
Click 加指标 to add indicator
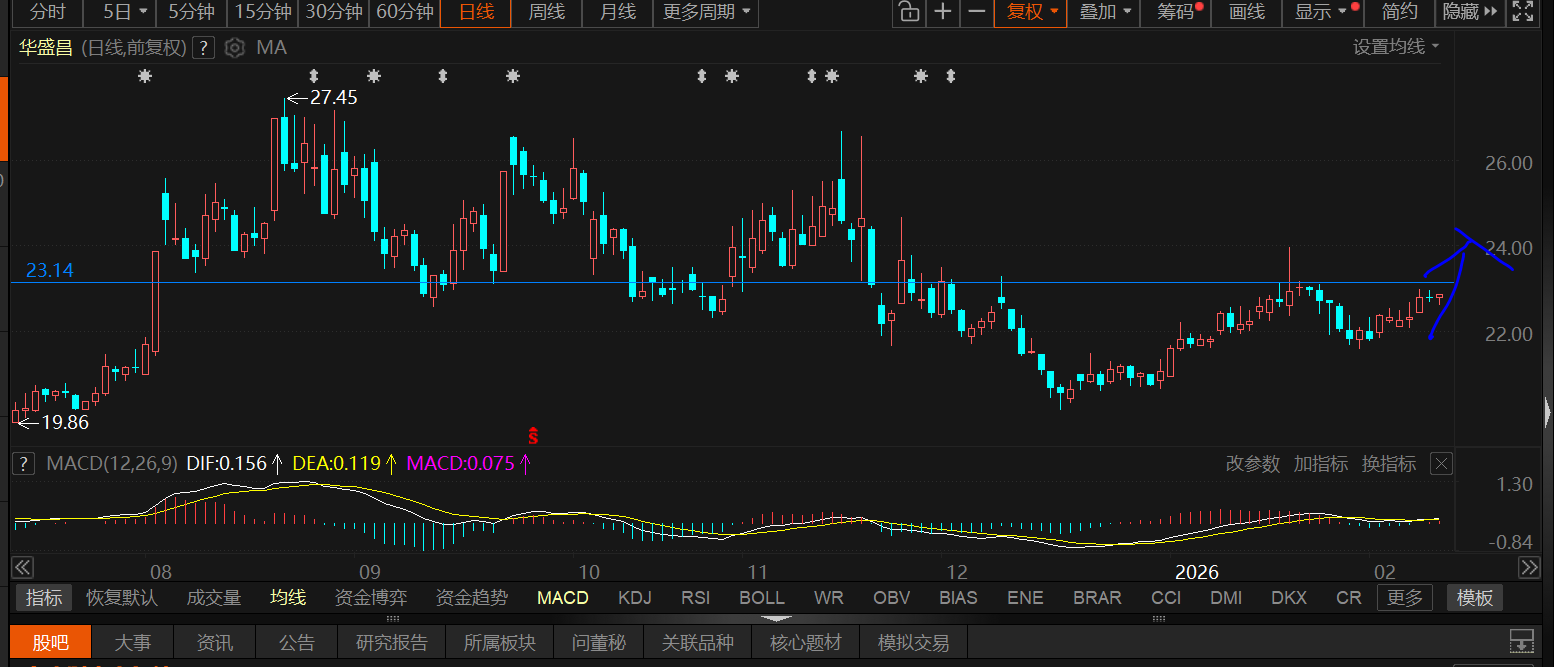pyautogui.click(x=1320, y=464)
